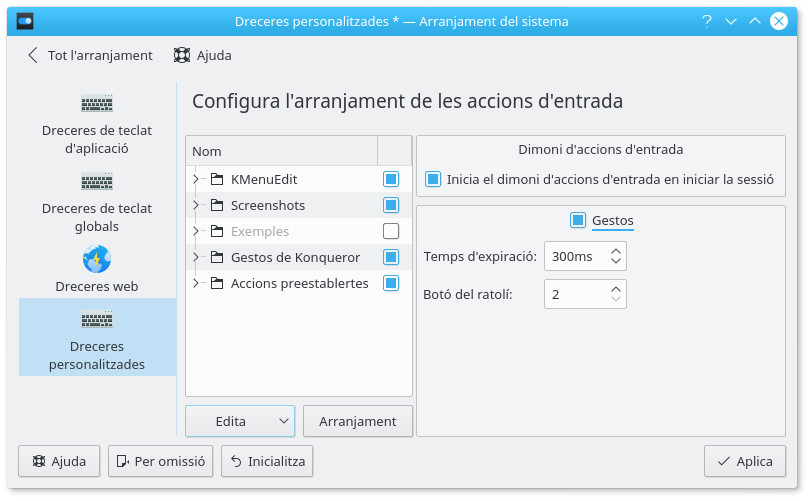Open the Edita dropdown menu
Screen dimensions: 810x501
pos(240,421)
